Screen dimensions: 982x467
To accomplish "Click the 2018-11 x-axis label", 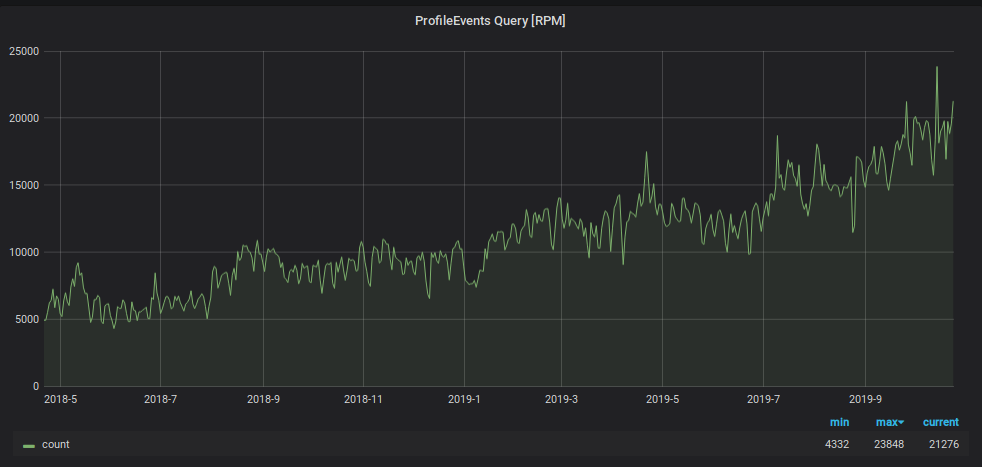I will point(363,398).
